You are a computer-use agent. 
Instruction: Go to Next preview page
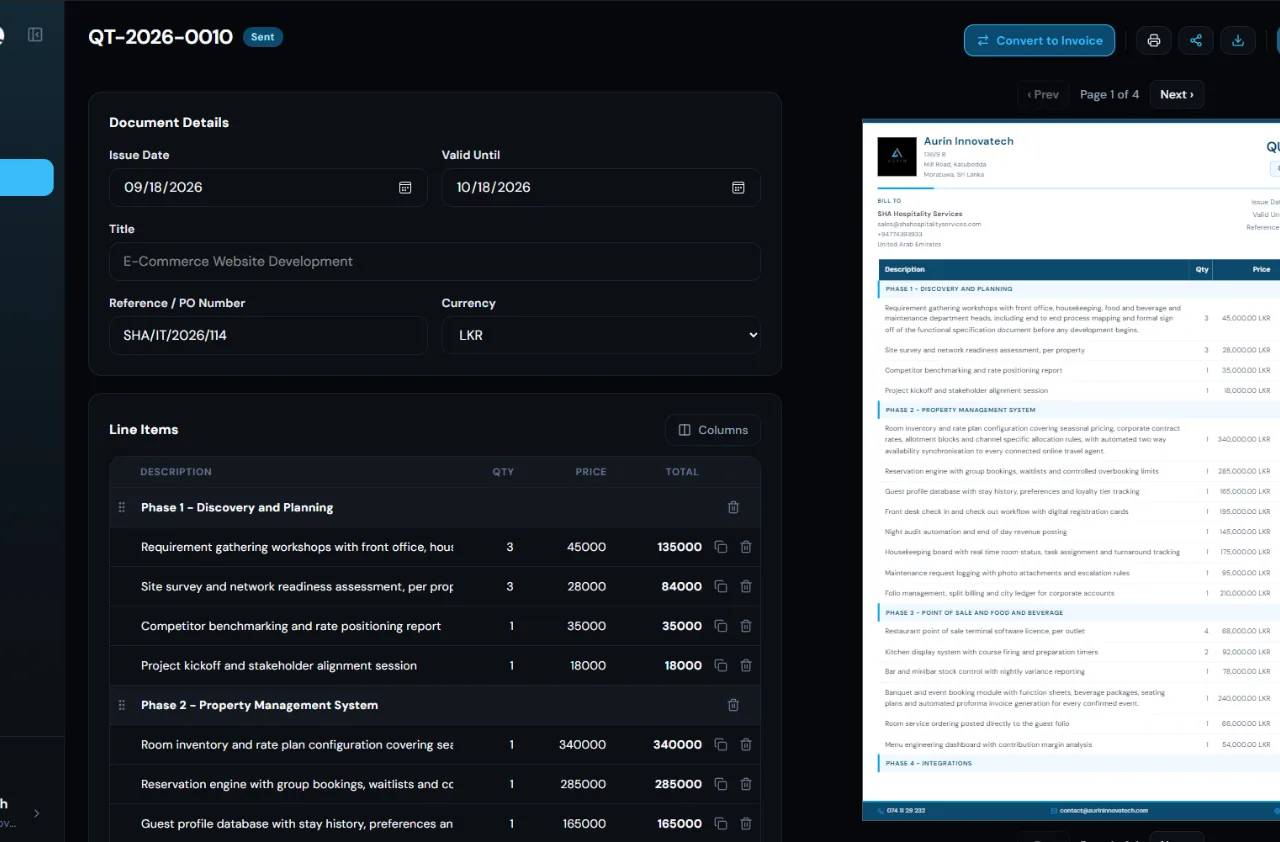(1176, 94)
